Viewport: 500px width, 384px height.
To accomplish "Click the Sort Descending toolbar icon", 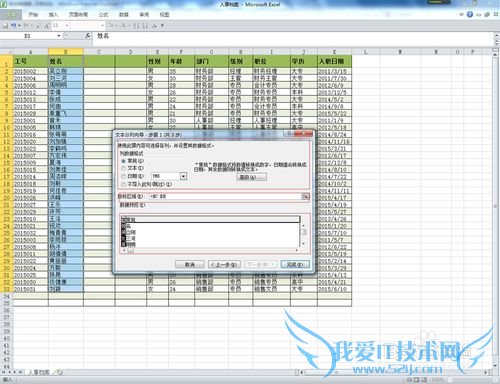I will [145, 26].
